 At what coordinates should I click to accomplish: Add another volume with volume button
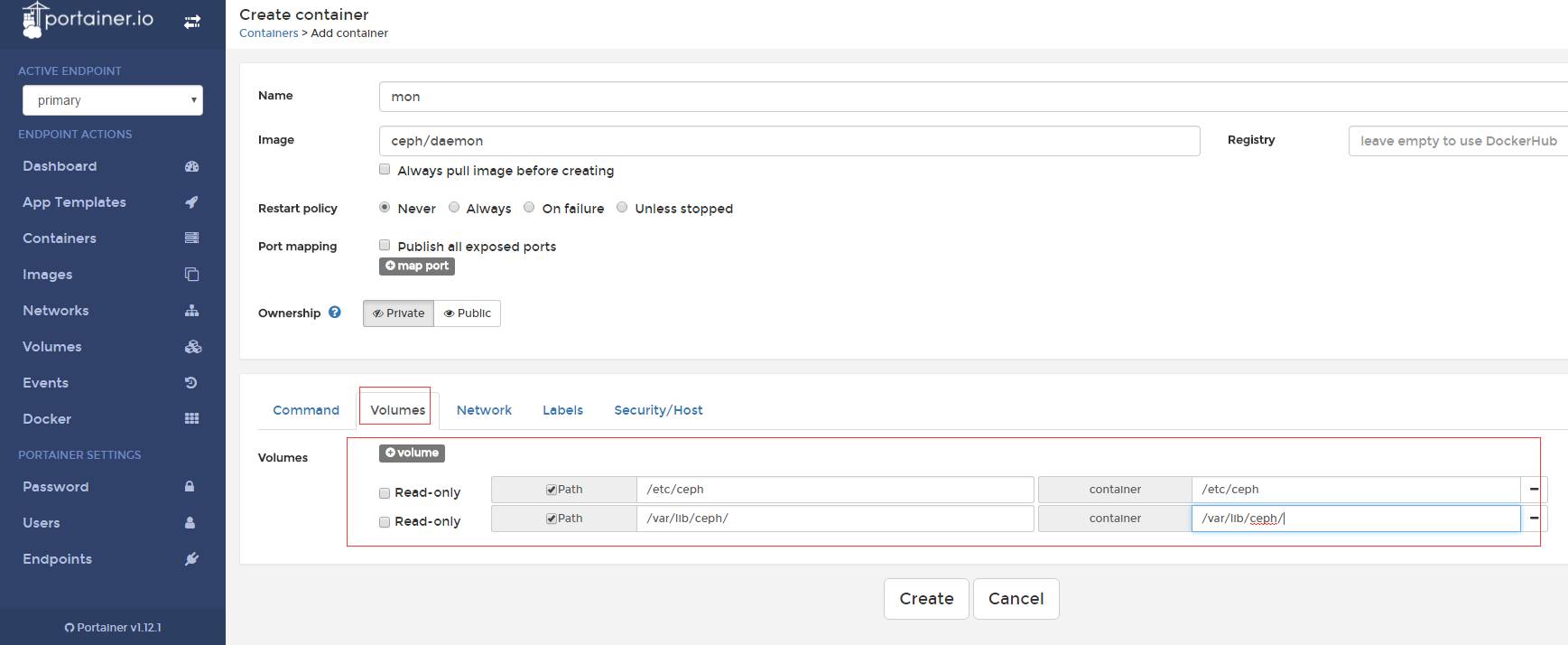pyautogui.click(x=412, y=453)
